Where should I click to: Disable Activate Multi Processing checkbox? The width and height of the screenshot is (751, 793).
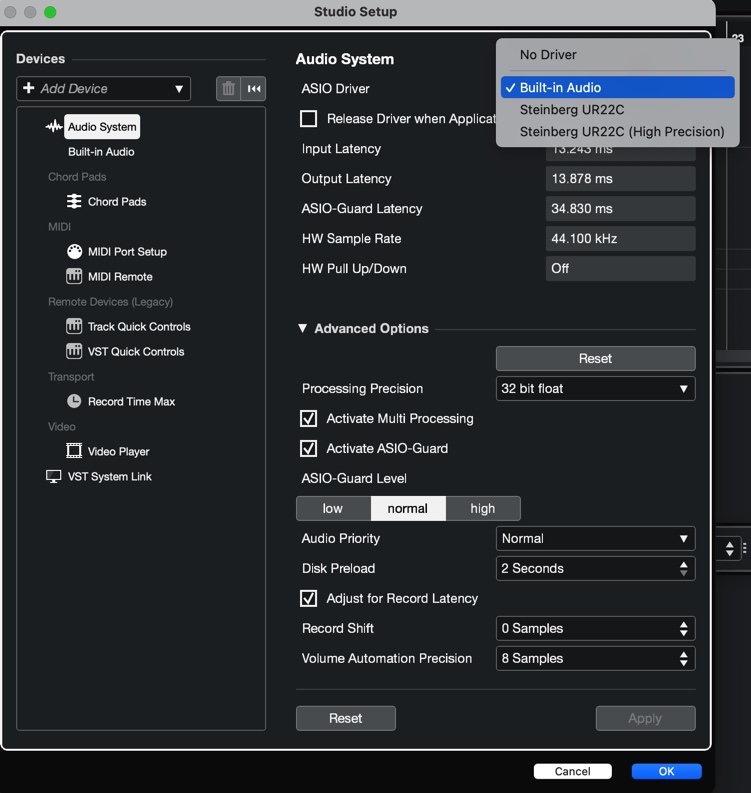(x=308, y=419)
